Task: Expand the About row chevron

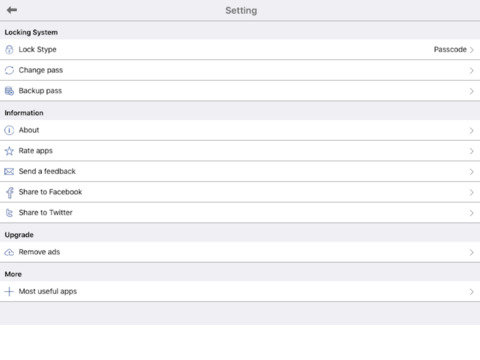Action: click(471, 130)
